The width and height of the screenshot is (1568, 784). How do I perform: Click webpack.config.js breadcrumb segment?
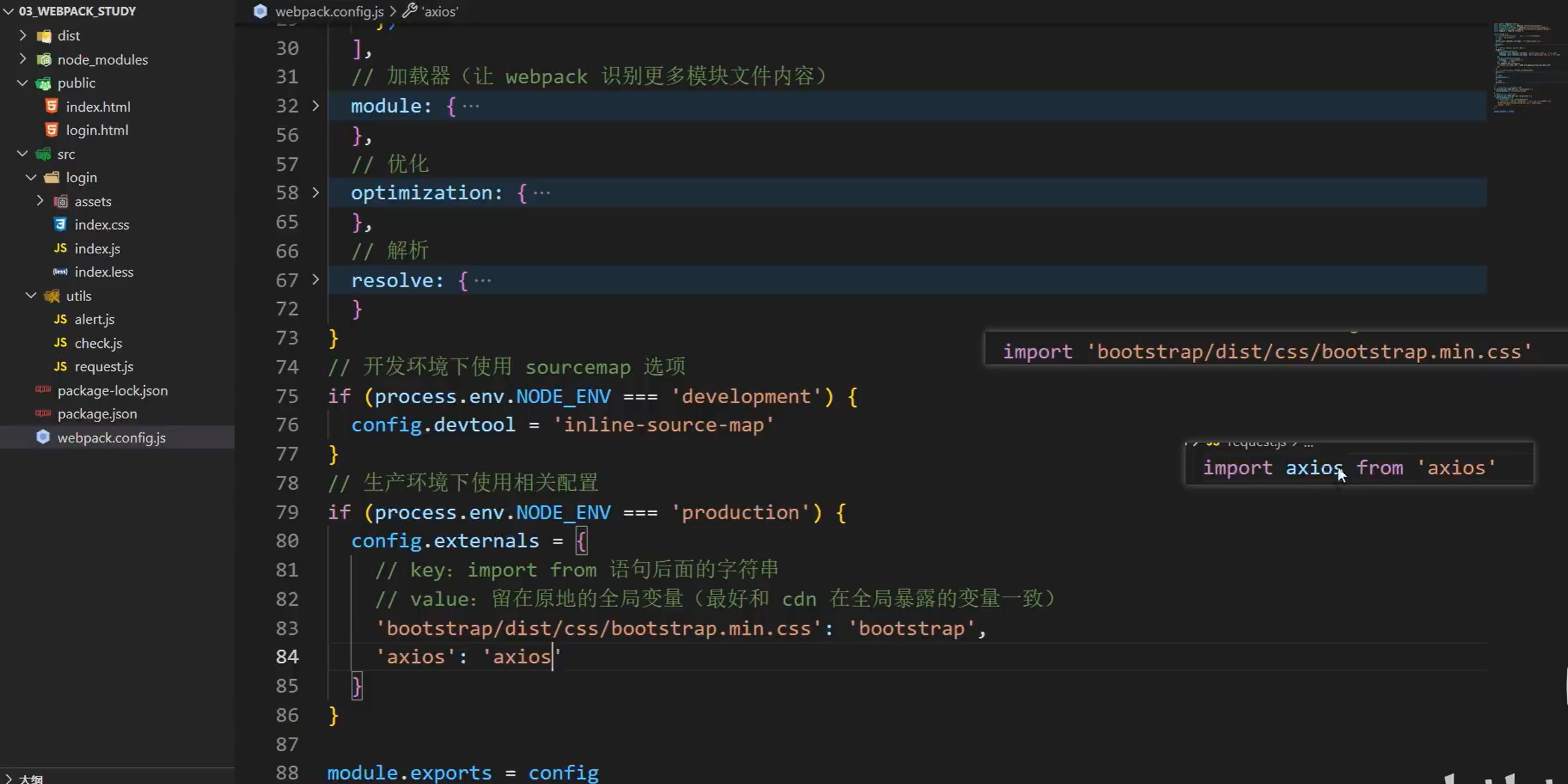coord(329,11)
